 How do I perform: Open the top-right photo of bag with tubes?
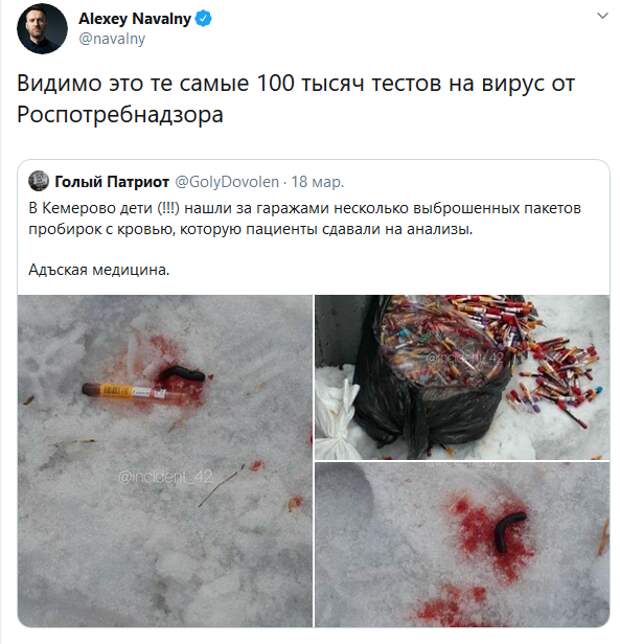[x=462, y=377]
